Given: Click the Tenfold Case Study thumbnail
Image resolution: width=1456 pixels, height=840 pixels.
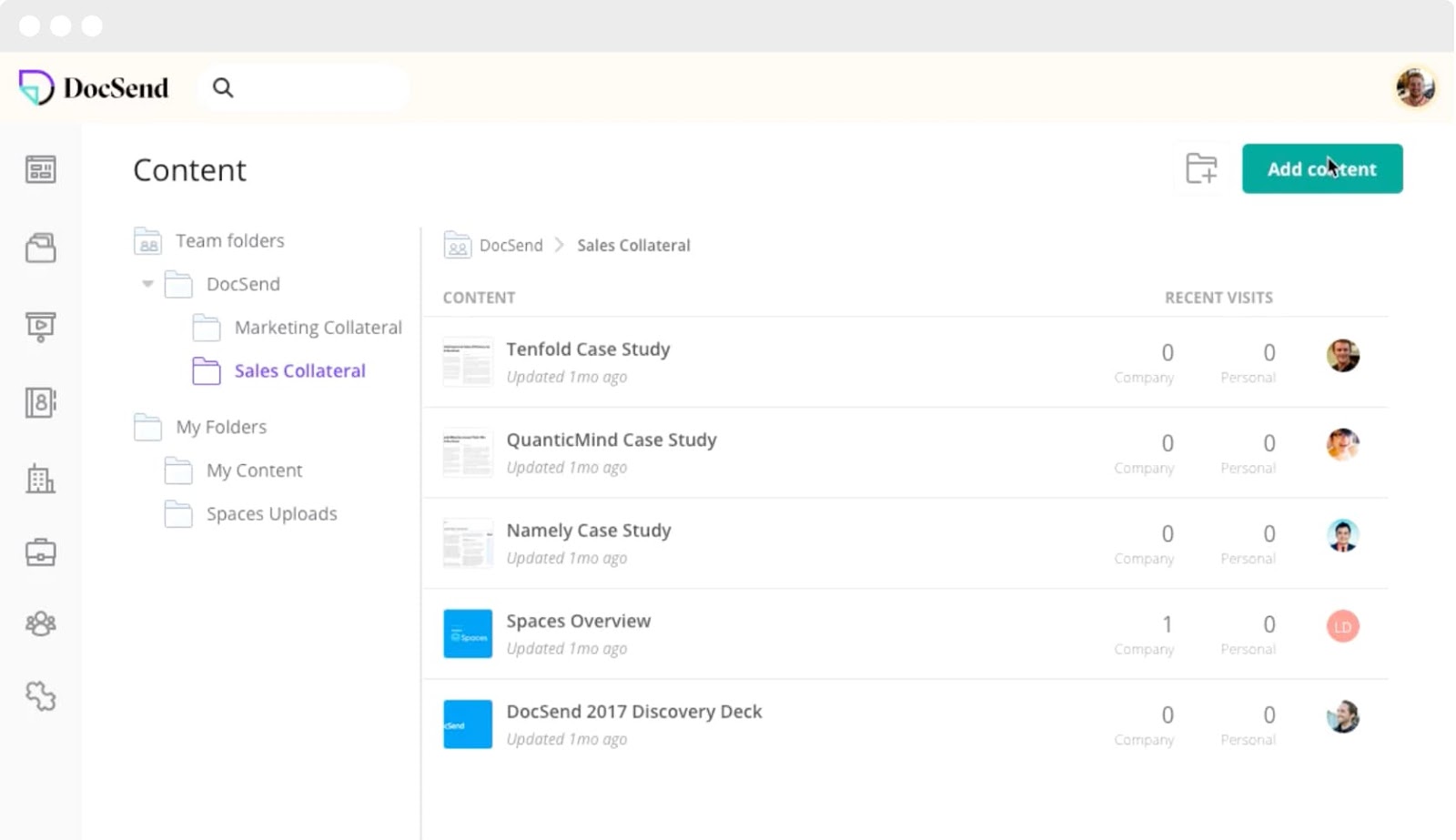Looking at the screenshot, I should [468, 361].
